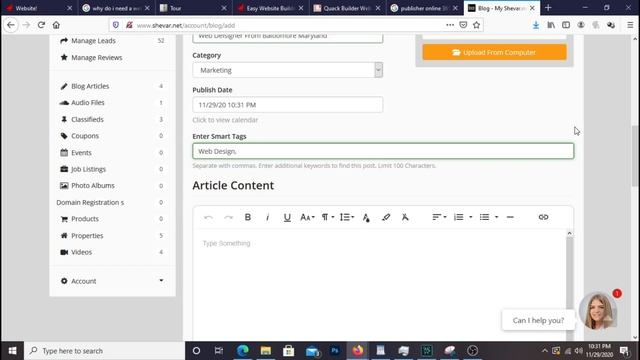Open Manage Leads in sidebar
The image size is (640, 360).
click(93, 41)
